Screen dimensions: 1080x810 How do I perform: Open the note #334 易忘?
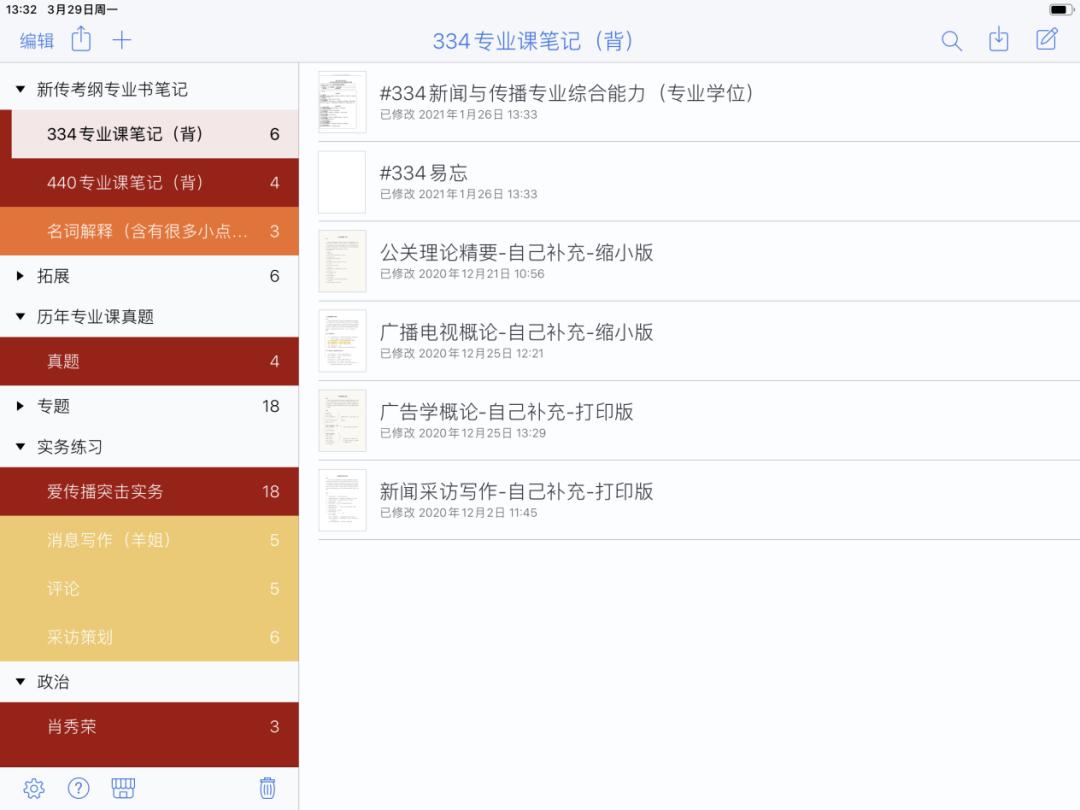coord(600,182)
